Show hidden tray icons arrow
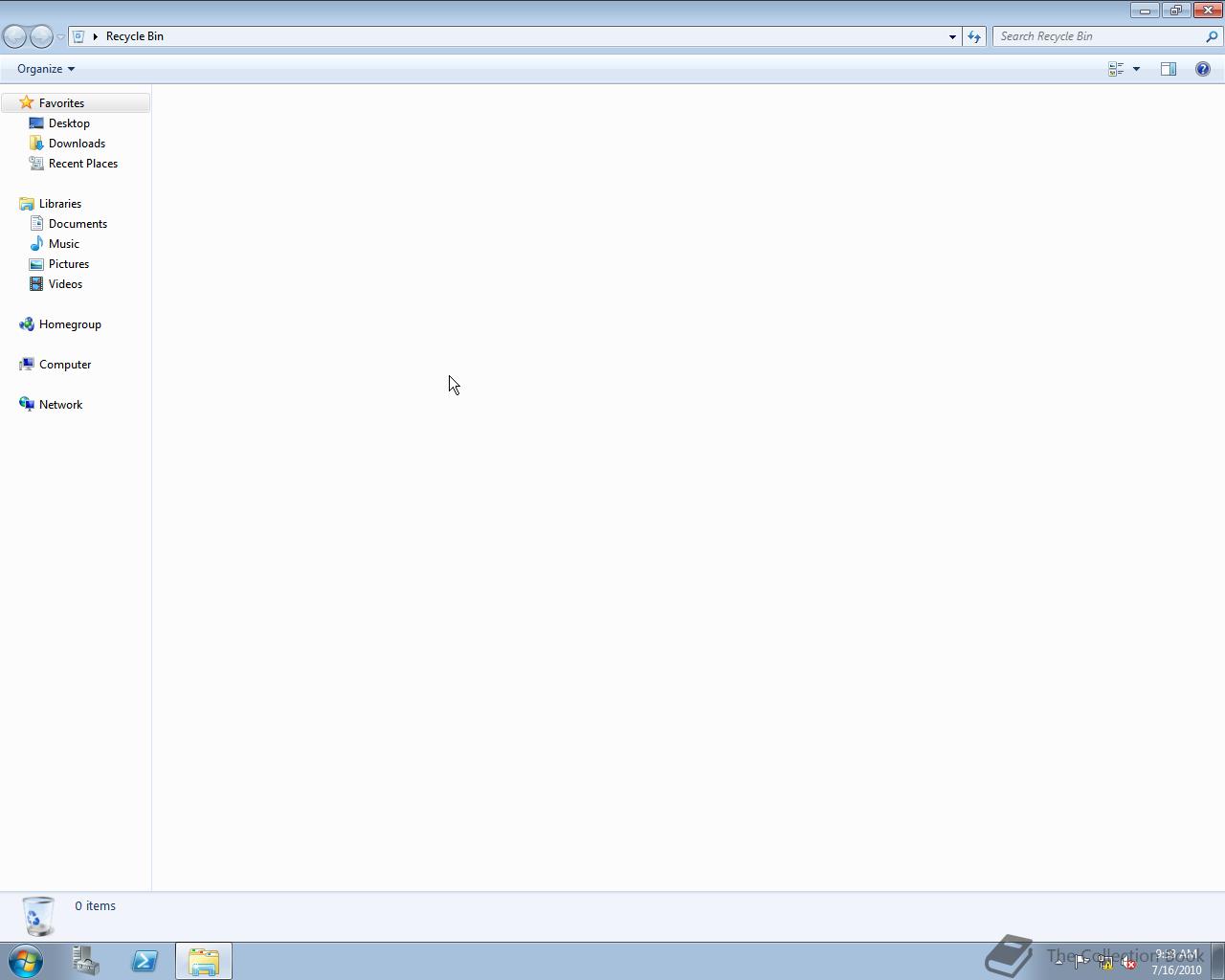 [1058, 962]
